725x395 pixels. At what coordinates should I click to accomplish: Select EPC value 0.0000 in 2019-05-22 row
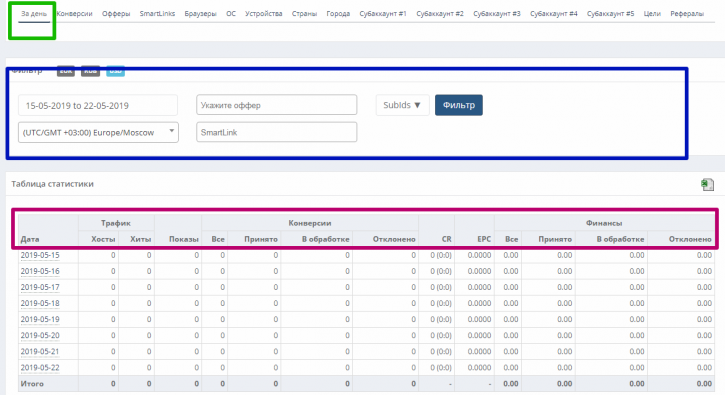point(479,368)
